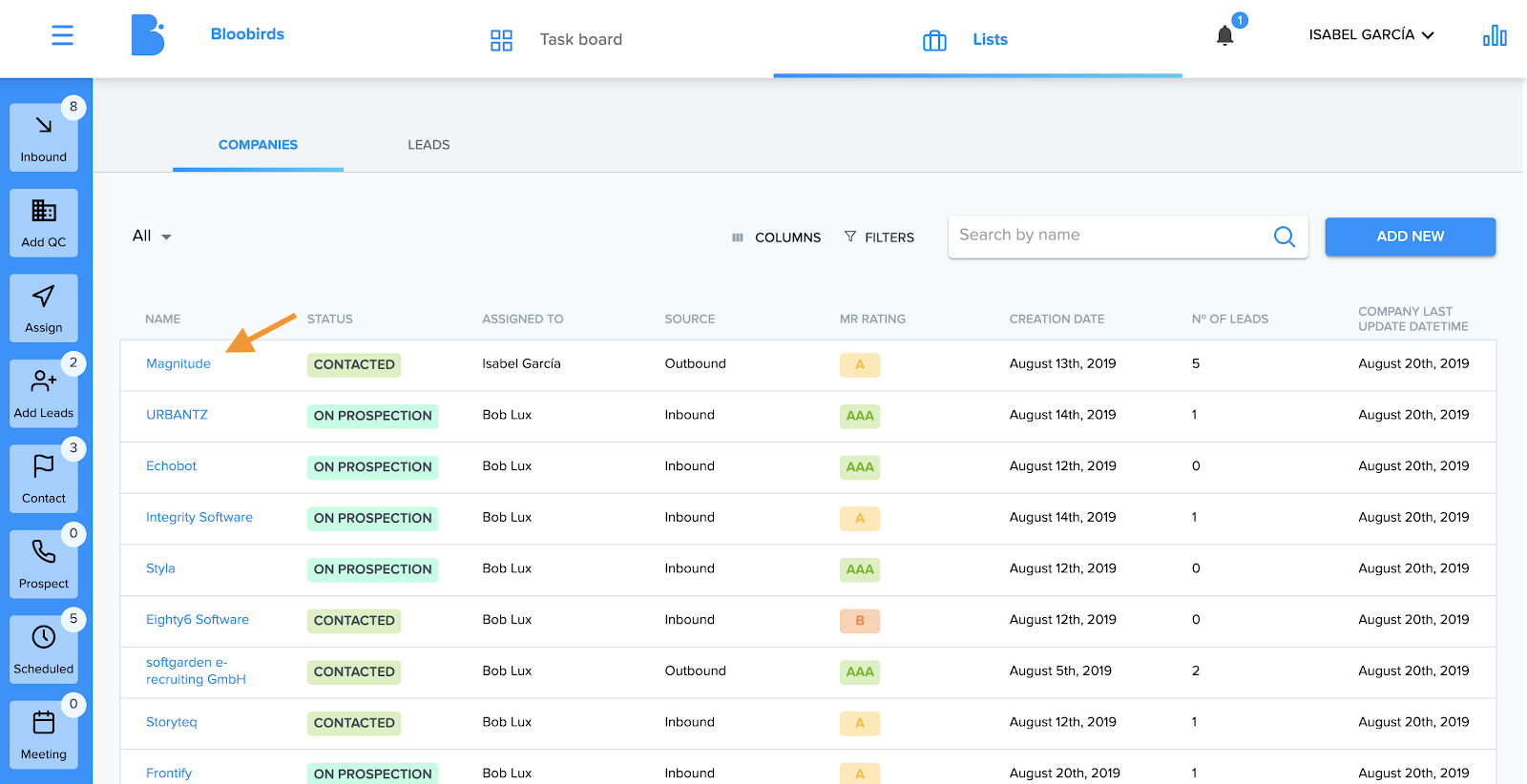Click the search magnifier icon

[1285, 237]
